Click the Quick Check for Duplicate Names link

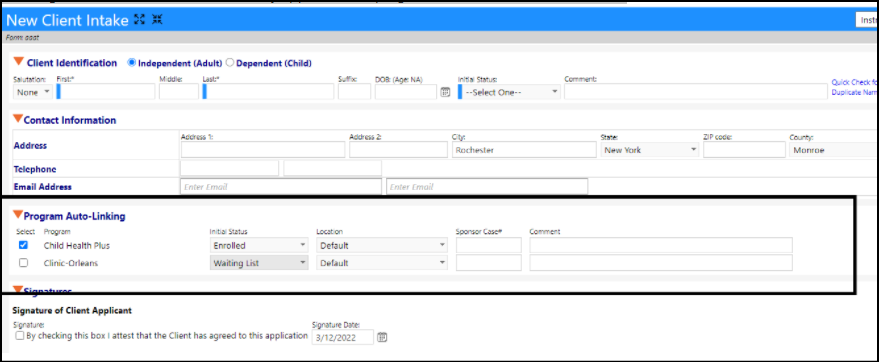tap(855, 87)
